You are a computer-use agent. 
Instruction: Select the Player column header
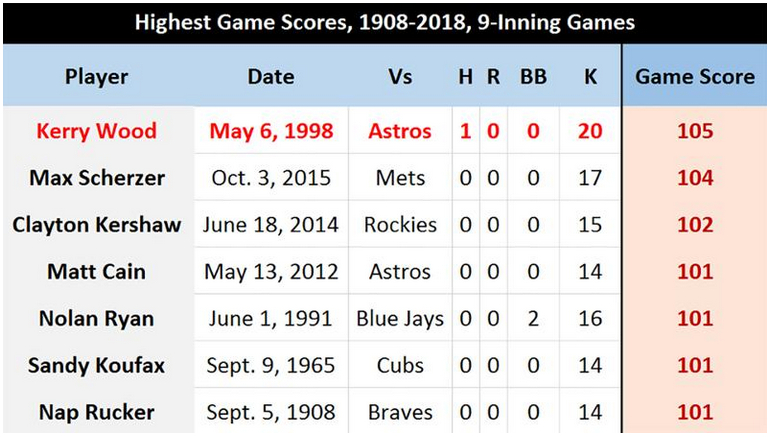click(x=97, y=77)
